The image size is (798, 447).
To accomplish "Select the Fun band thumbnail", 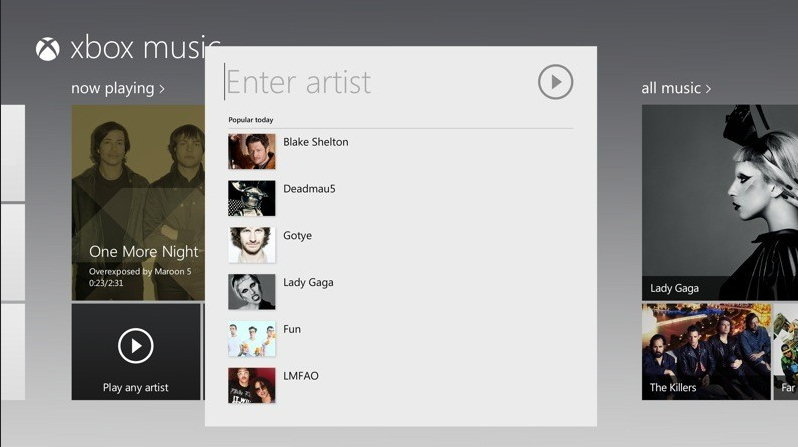I will point(251,339).
